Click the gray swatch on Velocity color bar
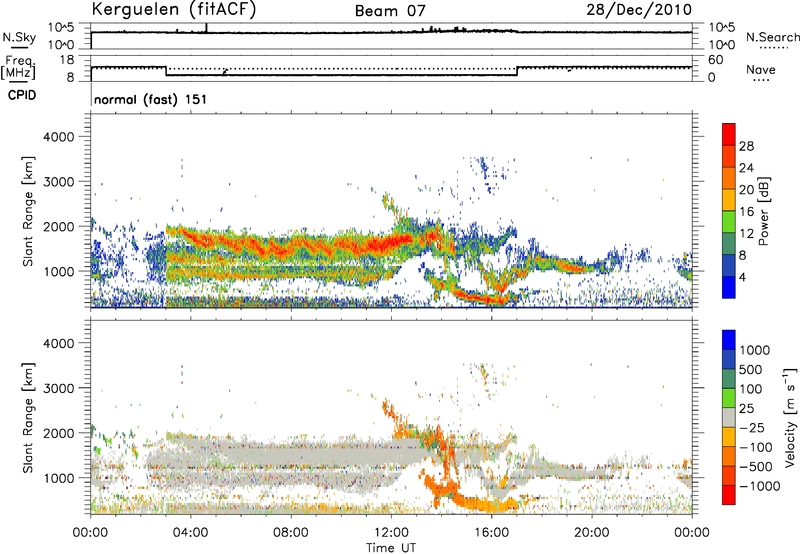Image resolution: width=800 pixels, height=554 pixels. [x=729, y=418]
